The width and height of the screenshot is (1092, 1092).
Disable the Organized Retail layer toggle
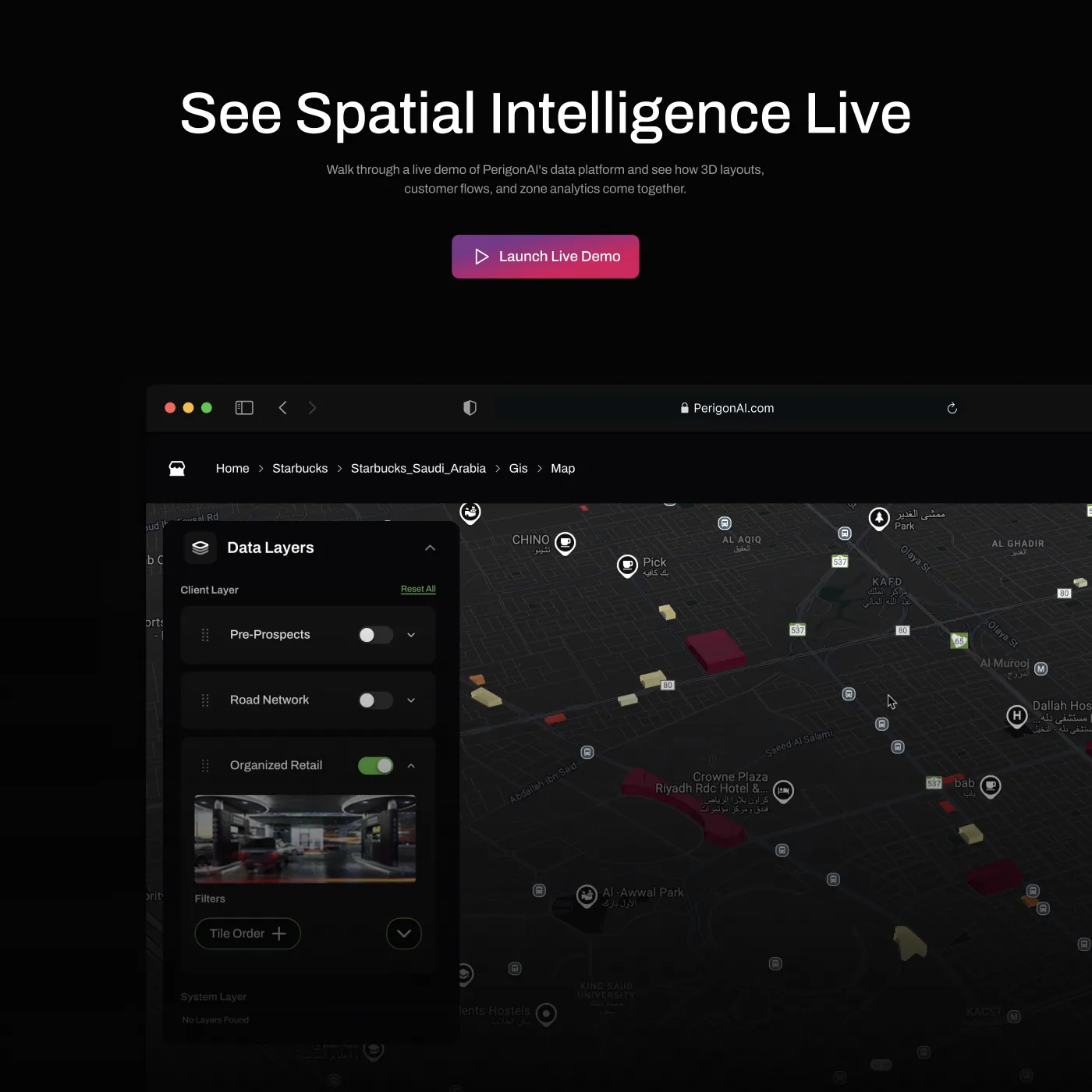(375, 766)
